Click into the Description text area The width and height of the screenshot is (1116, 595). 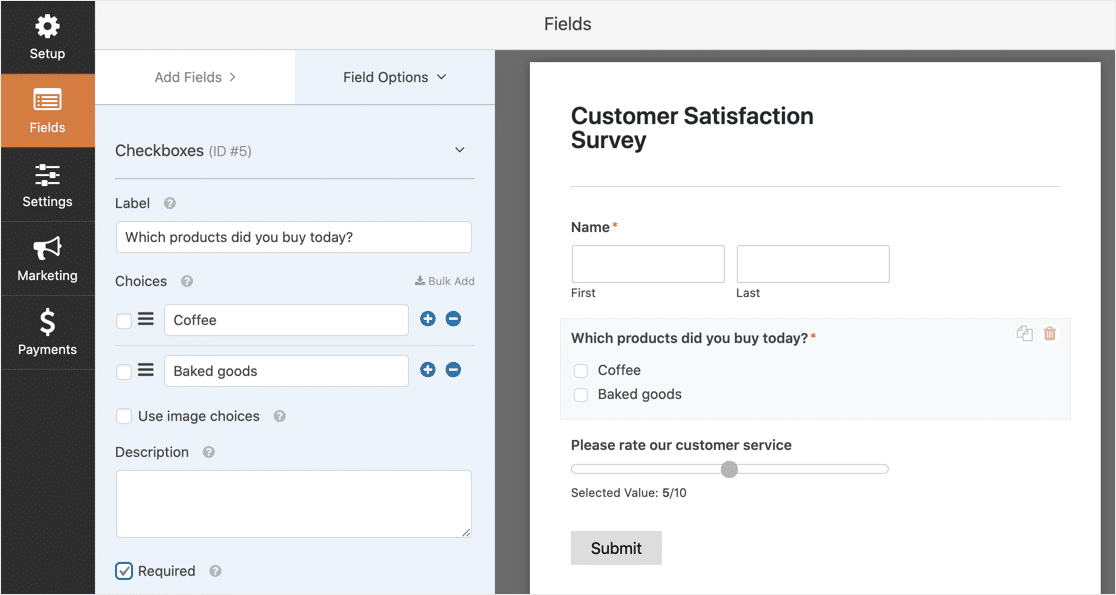click(x=293, y=504)
